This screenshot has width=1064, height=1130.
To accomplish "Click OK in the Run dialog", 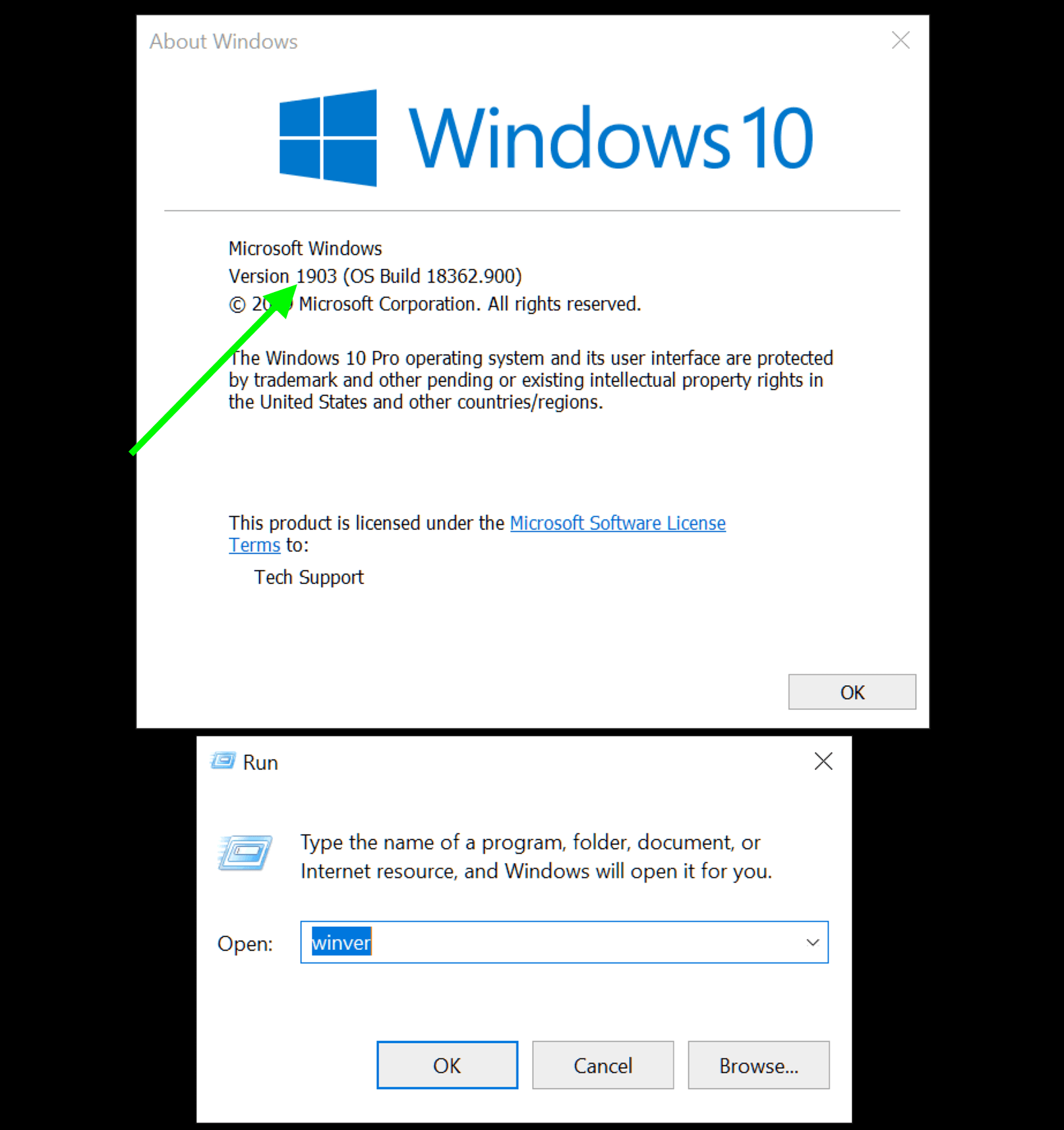I will (x=447, y=1065).
